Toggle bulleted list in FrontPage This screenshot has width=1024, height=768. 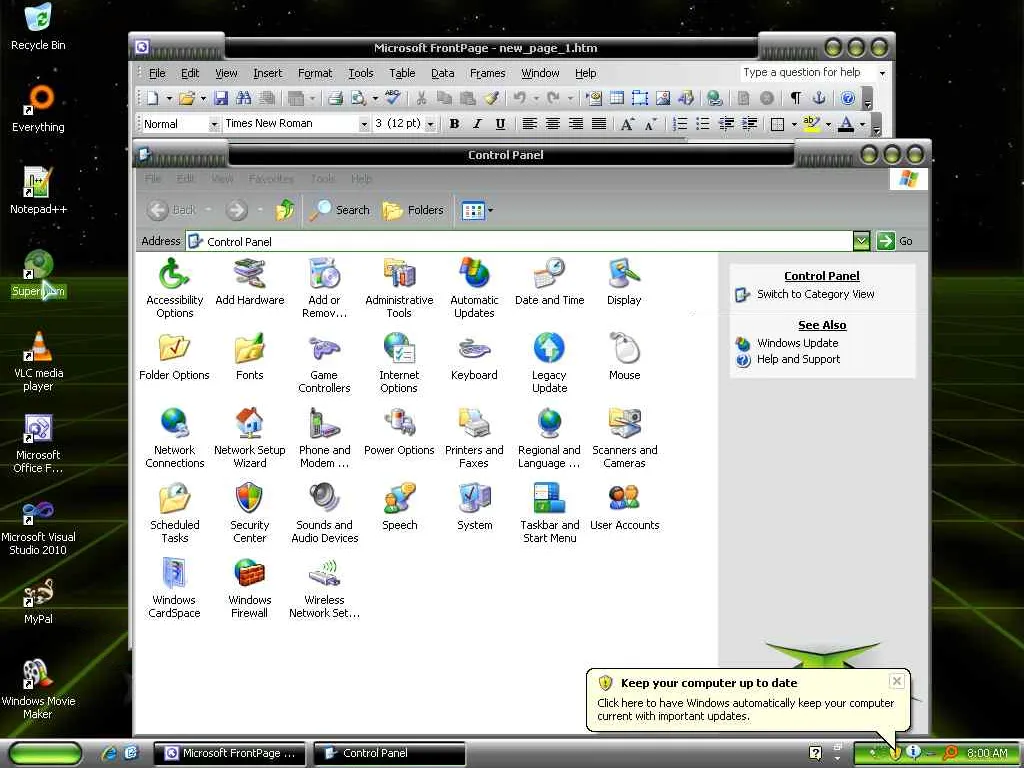tap(703, 123)
